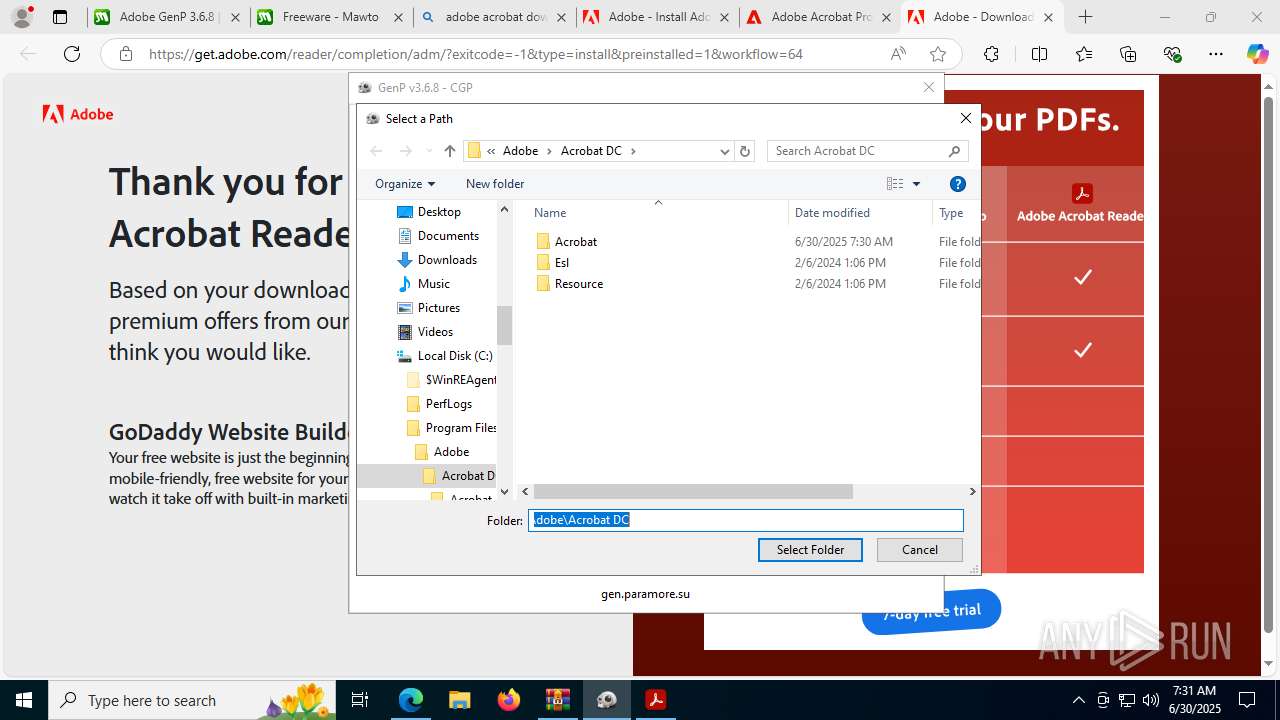Click the Folder path input field
The height and width of the screenshot is (720, 1280).
click(x=745, y=520)
